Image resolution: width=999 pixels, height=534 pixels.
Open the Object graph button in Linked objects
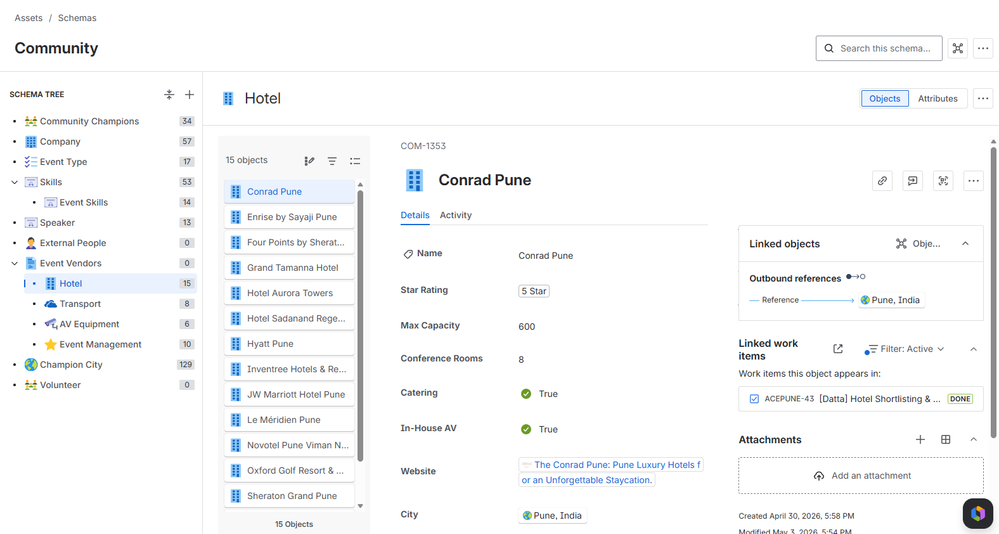tap(918, 243)
